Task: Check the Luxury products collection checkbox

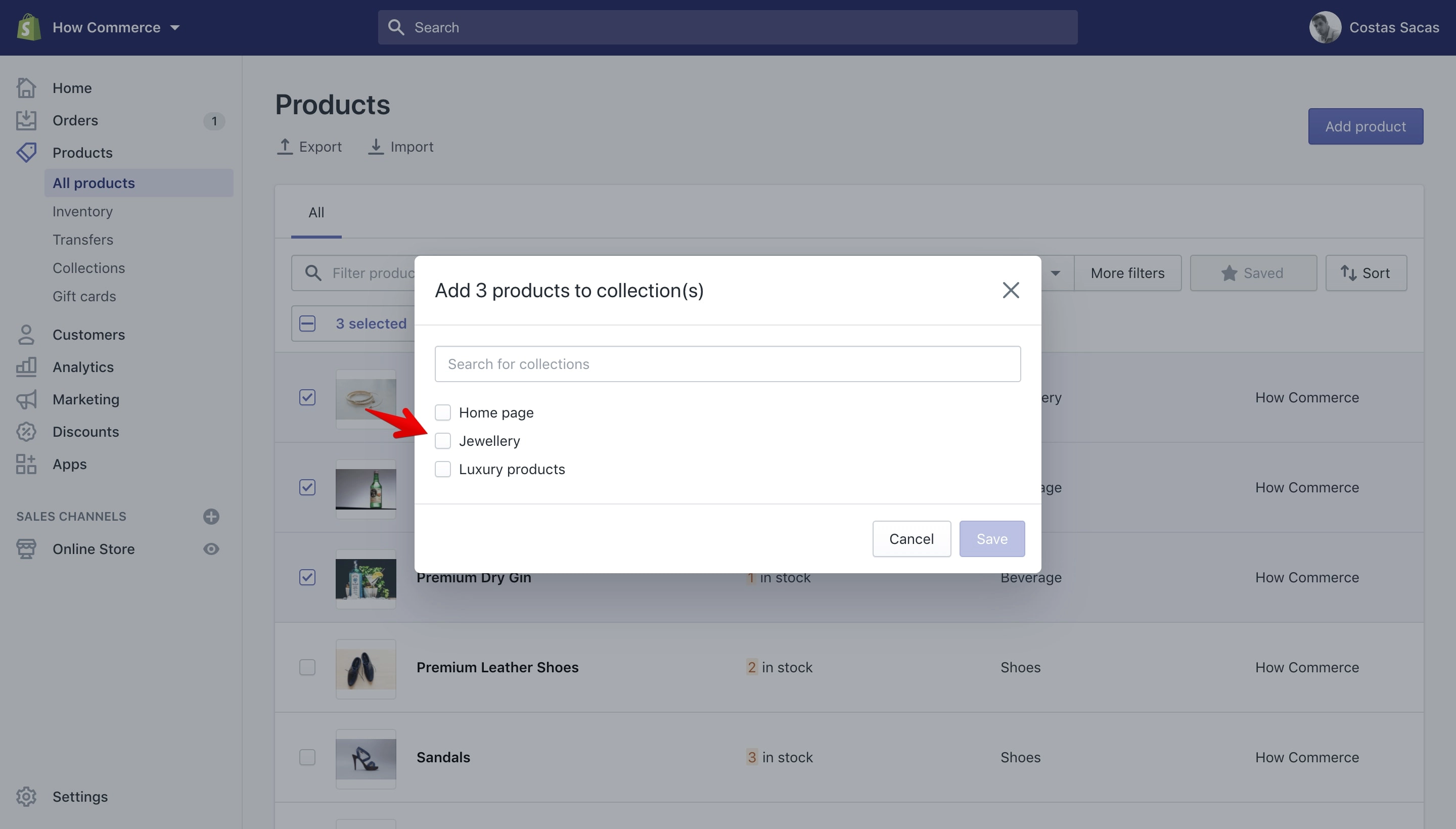Action: pyautogui.click(x=442, y=469)
